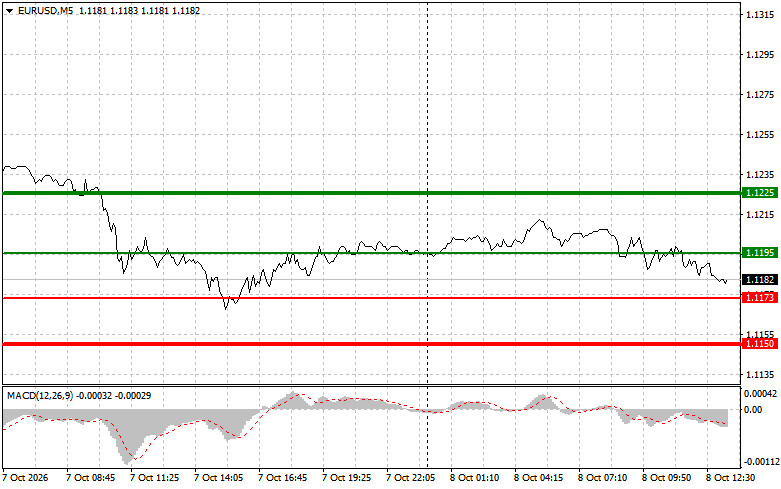Select the 1.1295 price scale value
The image size is (781, 489).
(x=760, y=55)
